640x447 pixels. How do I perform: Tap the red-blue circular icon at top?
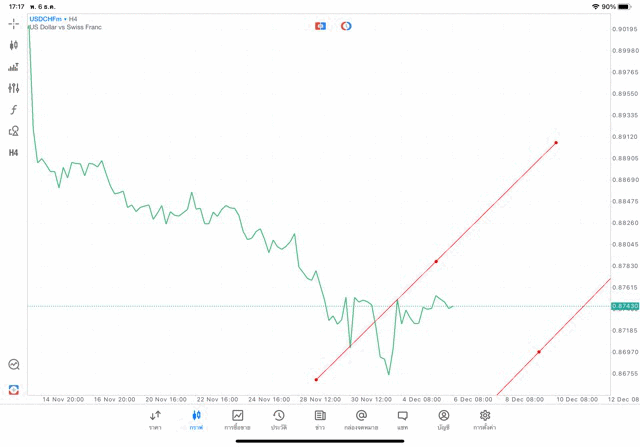346,26
